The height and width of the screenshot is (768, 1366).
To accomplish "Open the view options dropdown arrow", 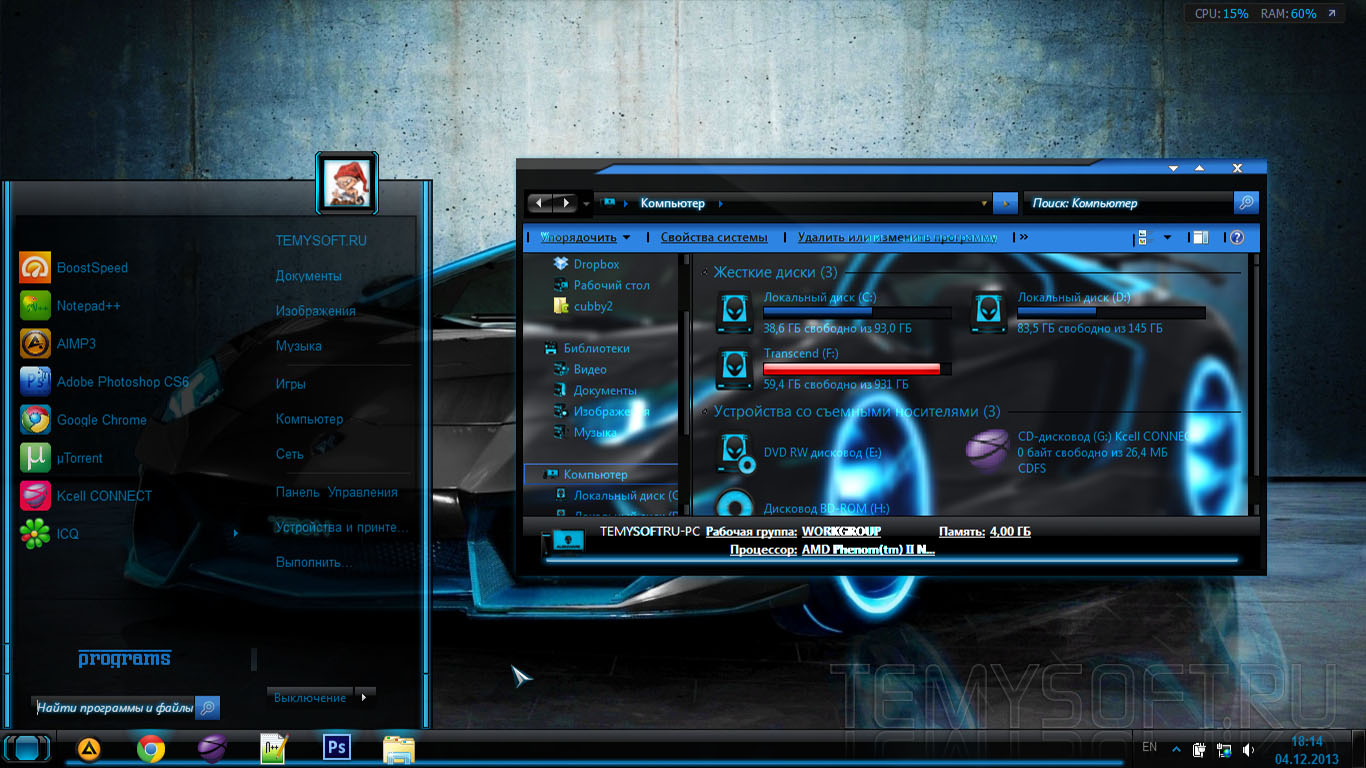I will 1167,238.
